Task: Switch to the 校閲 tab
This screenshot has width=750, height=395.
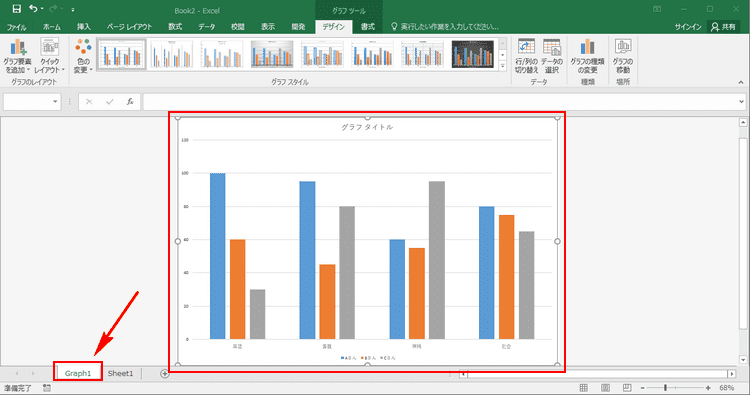Action: (237, 27)
